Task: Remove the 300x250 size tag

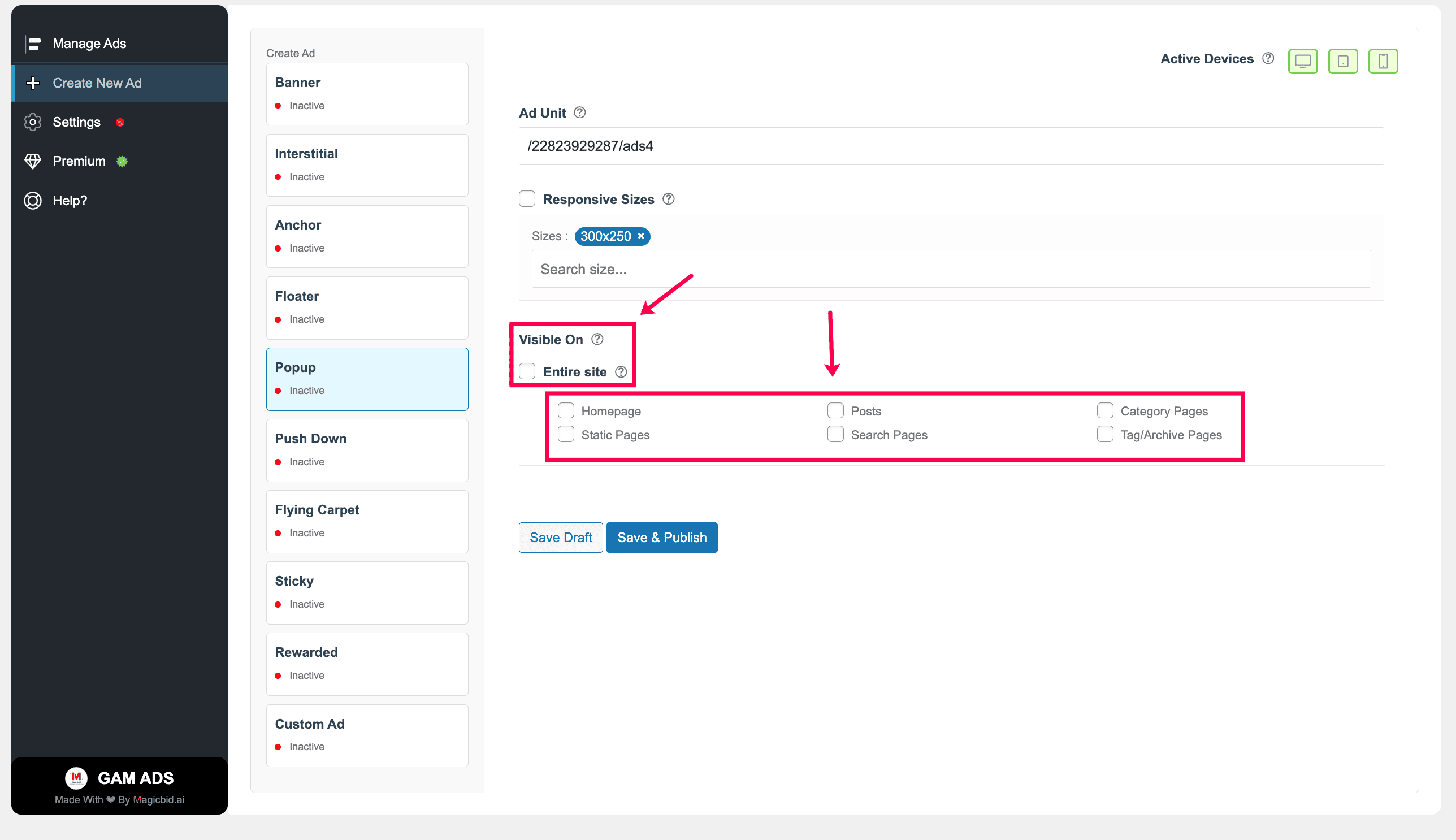Action: (641, 236)
